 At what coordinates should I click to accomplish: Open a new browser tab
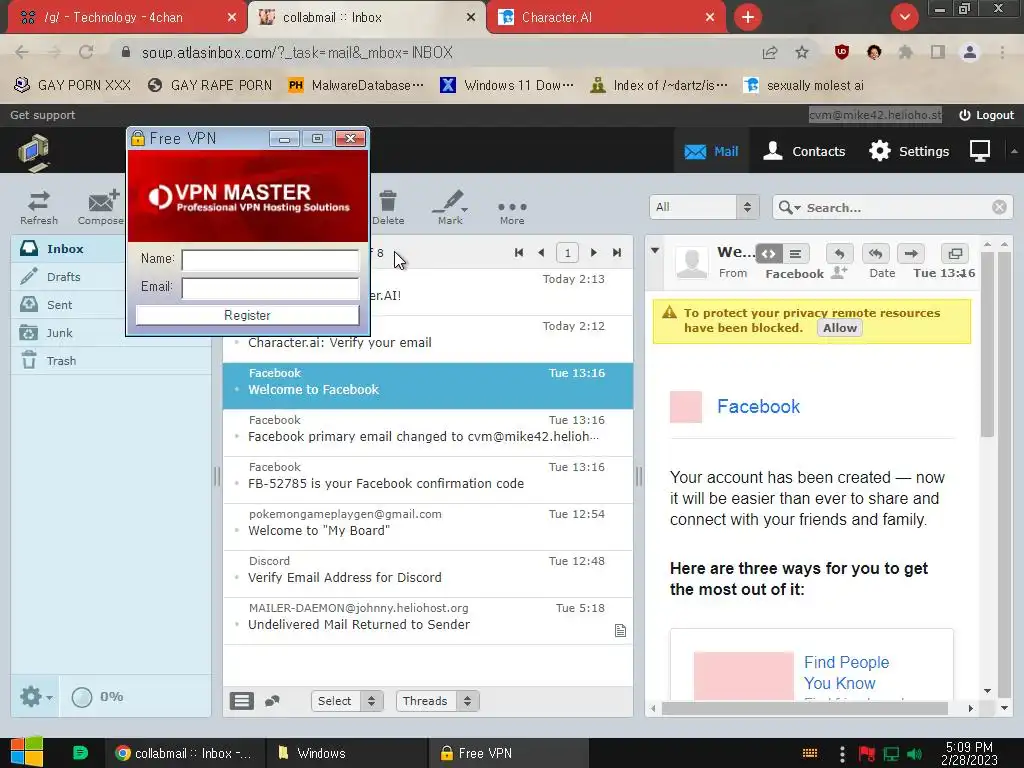(x=748, y=17)
